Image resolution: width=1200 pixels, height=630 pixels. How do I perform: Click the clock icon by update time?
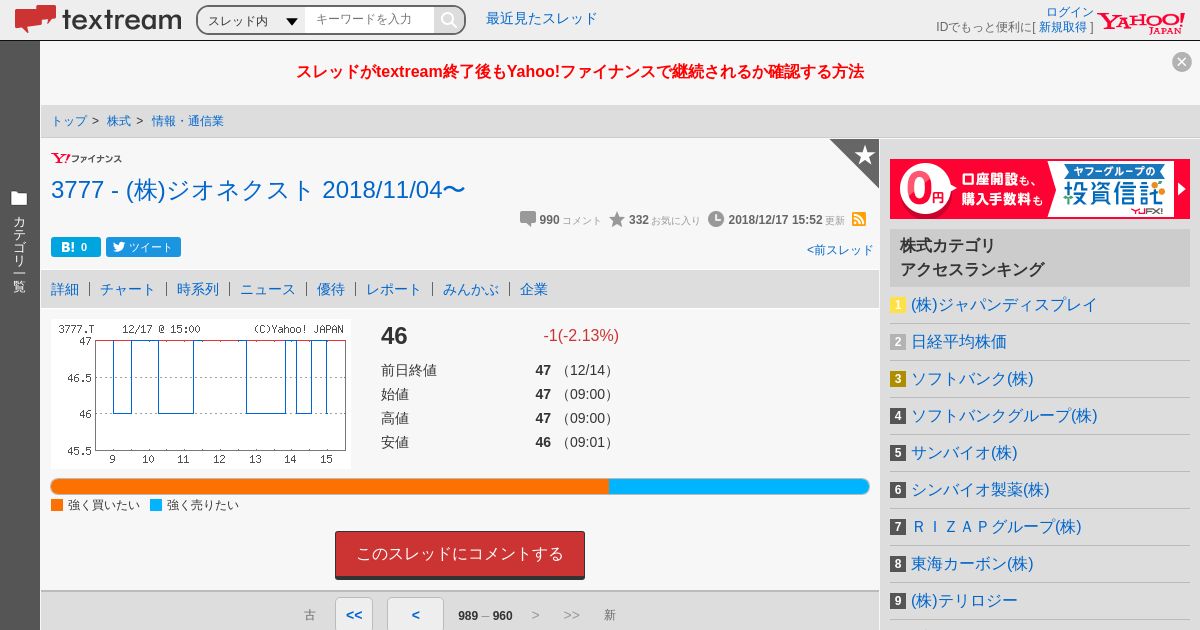point(716,219)
